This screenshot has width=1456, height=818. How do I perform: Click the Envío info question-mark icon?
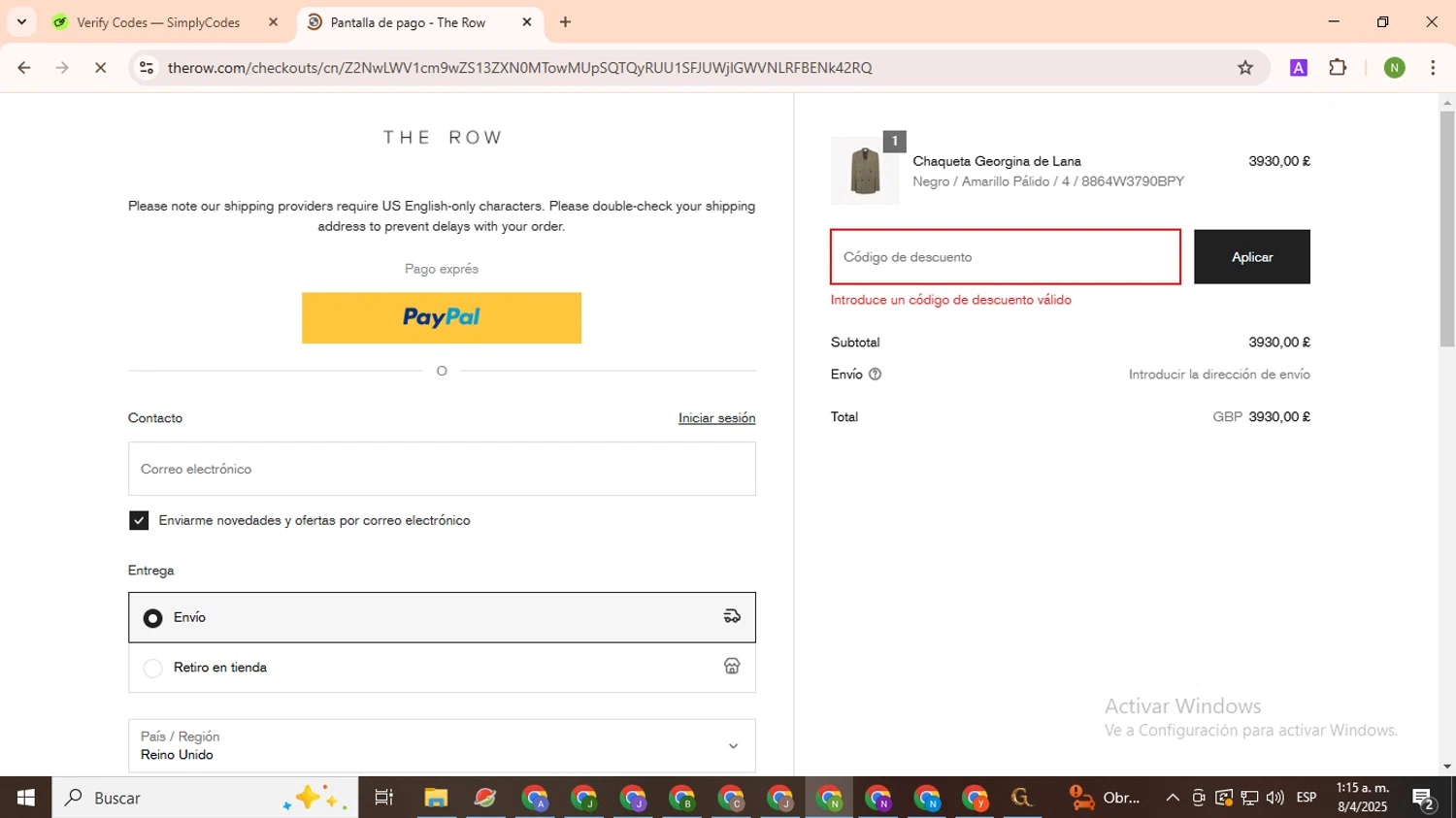(875, 375)
